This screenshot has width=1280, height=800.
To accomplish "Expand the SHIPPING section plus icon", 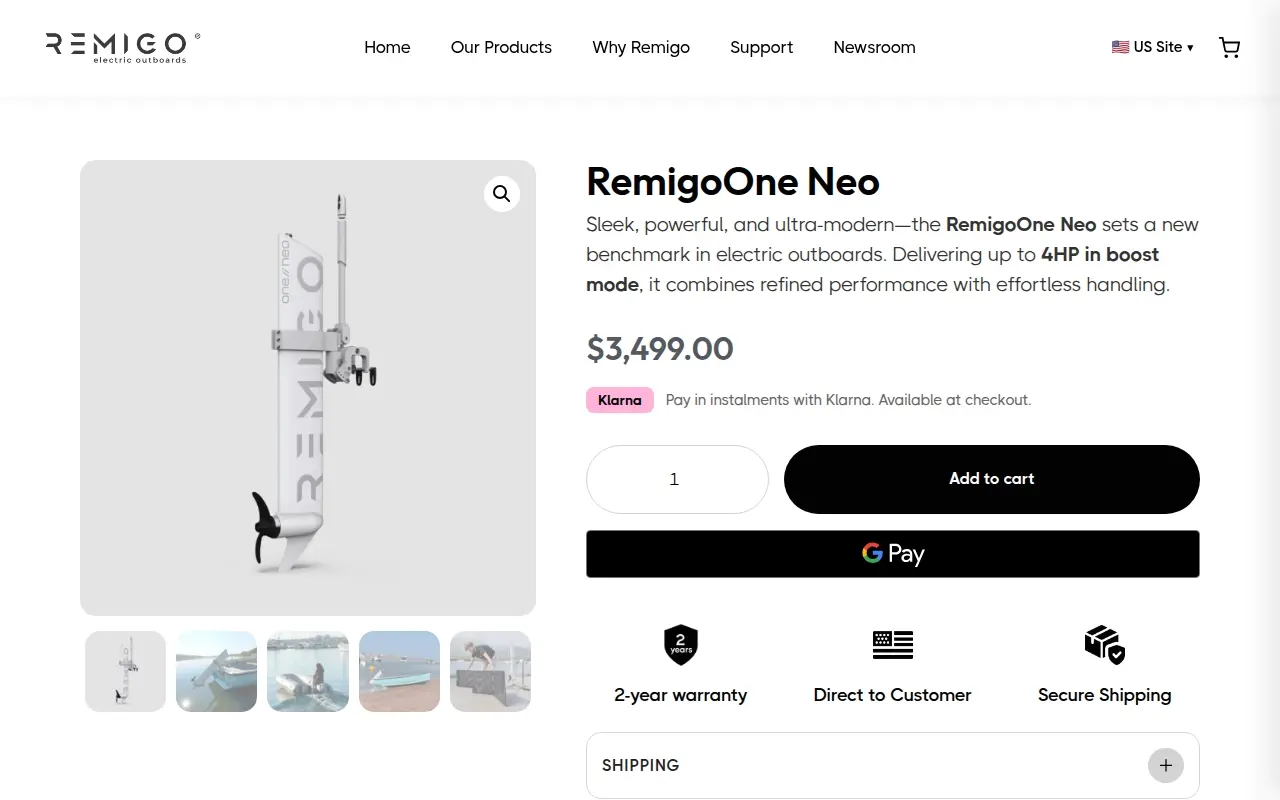I will 1166,766.
